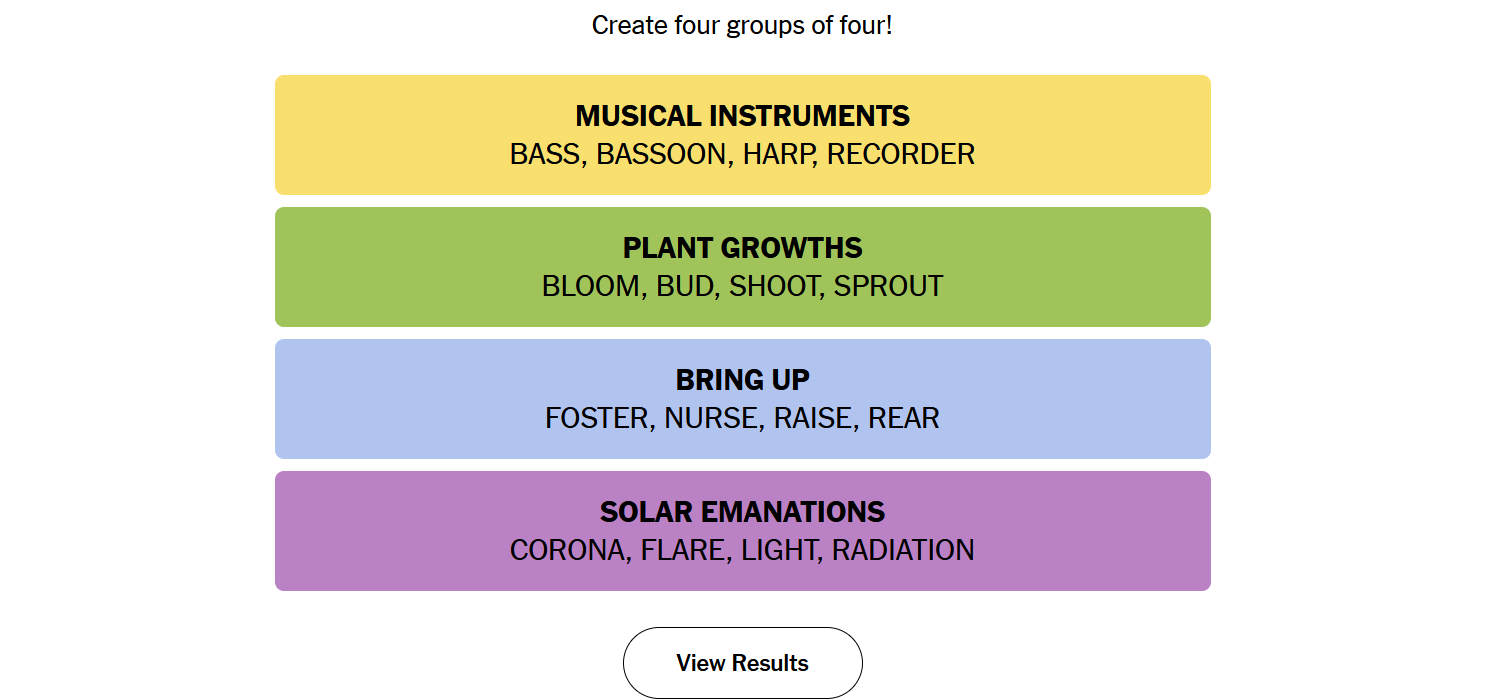Click the word HARP in musical instruments
1500x700 pixels.
(x=776, y=154)
